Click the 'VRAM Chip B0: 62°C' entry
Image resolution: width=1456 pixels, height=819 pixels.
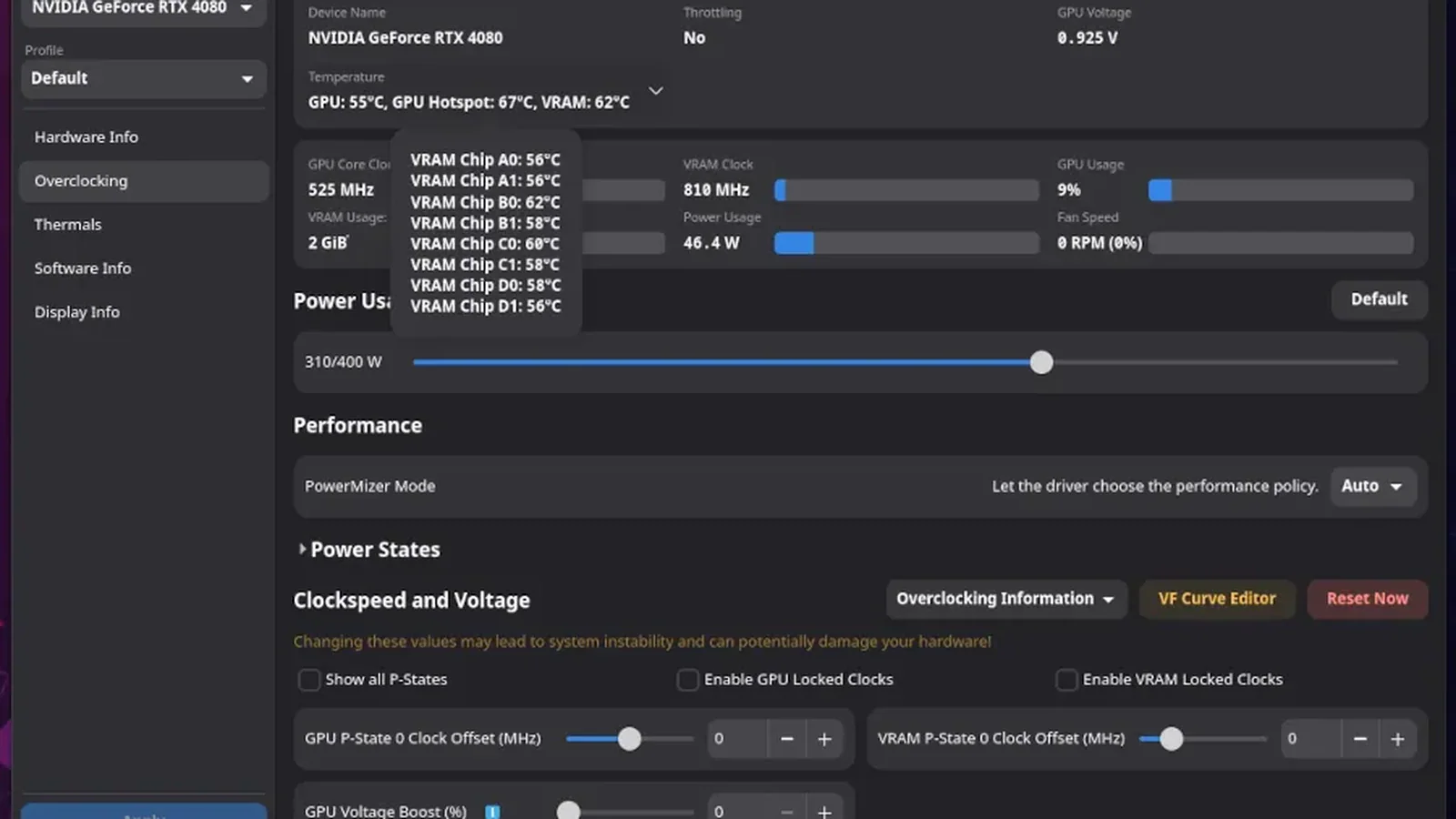pyautogui.click(x=485, y=202)
